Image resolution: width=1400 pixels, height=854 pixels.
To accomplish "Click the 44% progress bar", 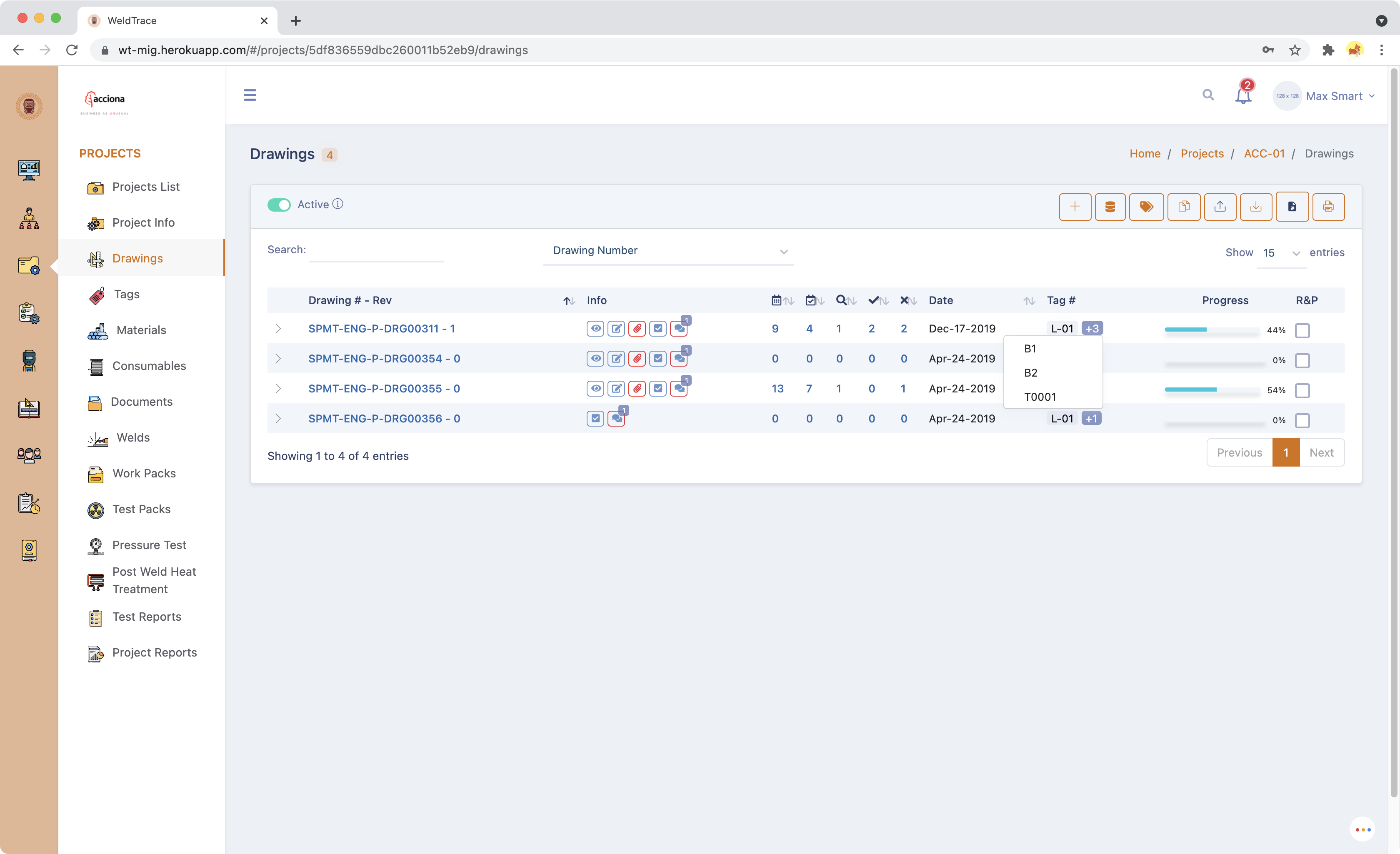I will pos(1212,330).
